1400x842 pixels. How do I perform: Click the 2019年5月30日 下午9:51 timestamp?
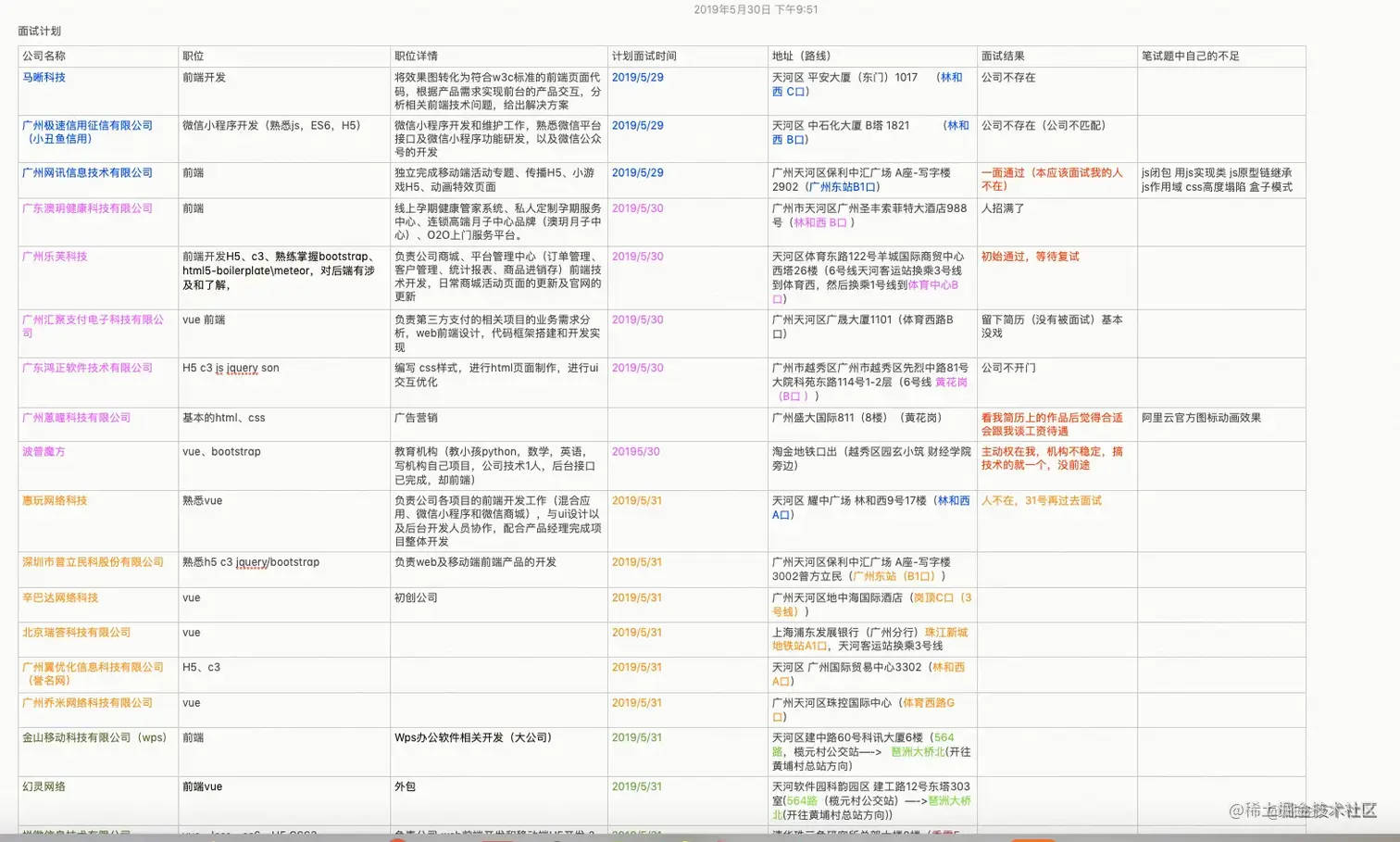pos(756,10)
